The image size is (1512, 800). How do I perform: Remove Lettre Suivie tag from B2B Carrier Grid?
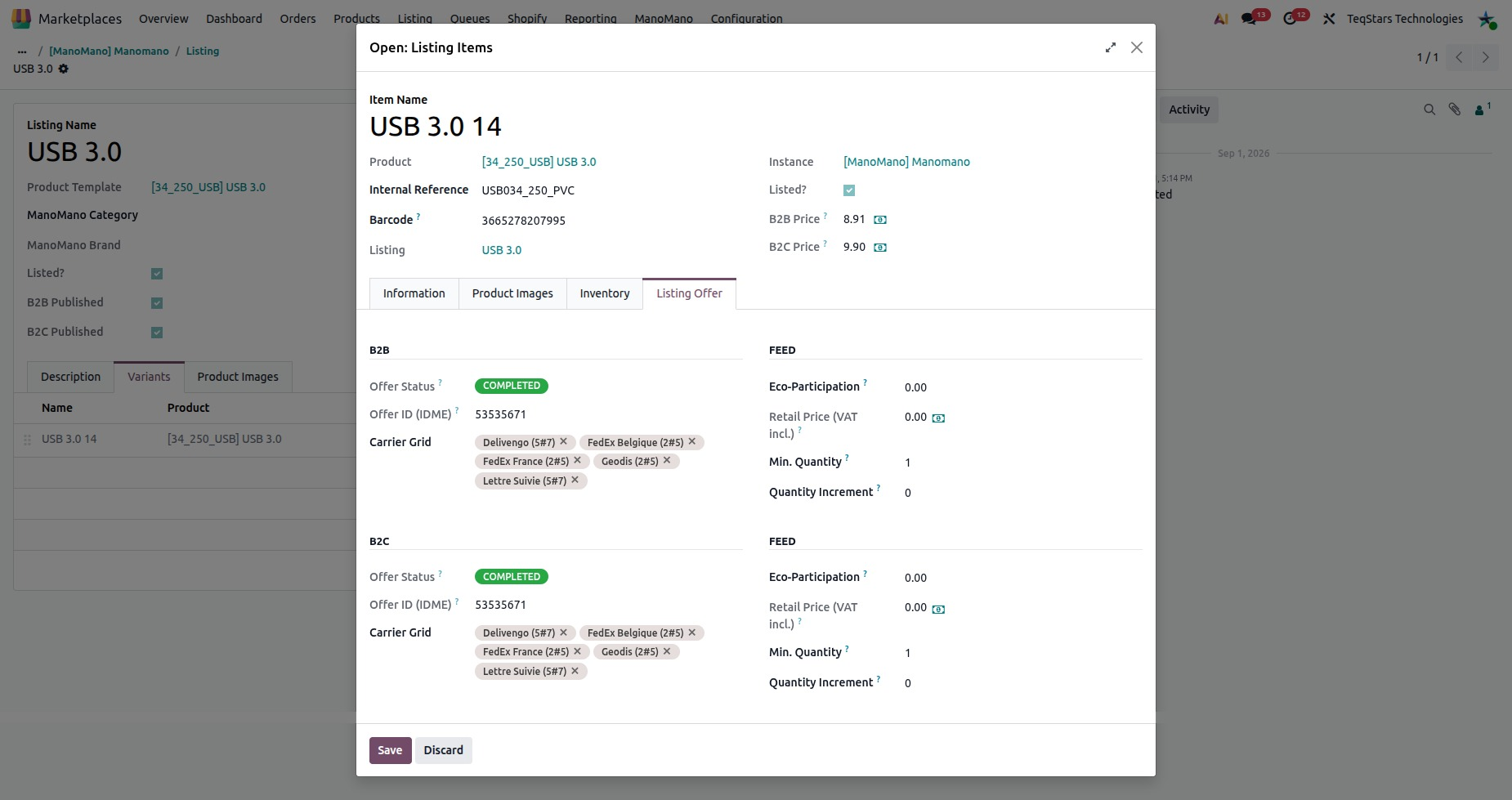575,480
